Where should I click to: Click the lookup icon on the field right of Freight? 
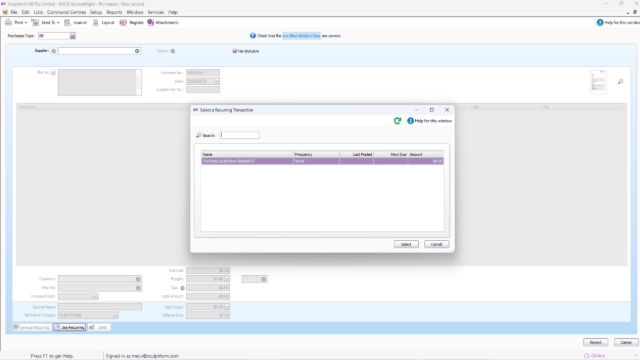pos(264,279)
